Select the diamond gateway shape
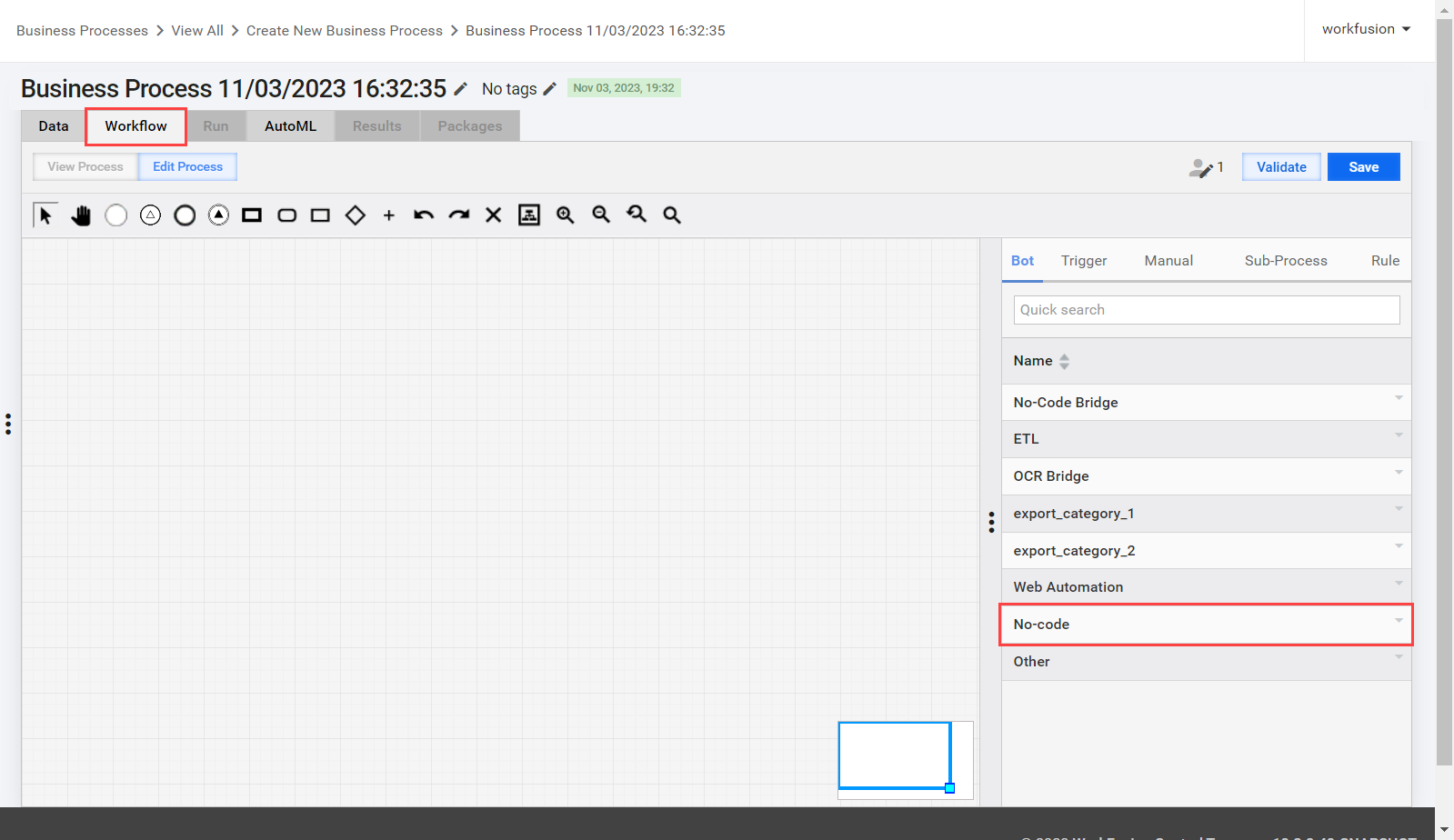Viewport: 1454px width, 840px height. click(x=356, y=215)
